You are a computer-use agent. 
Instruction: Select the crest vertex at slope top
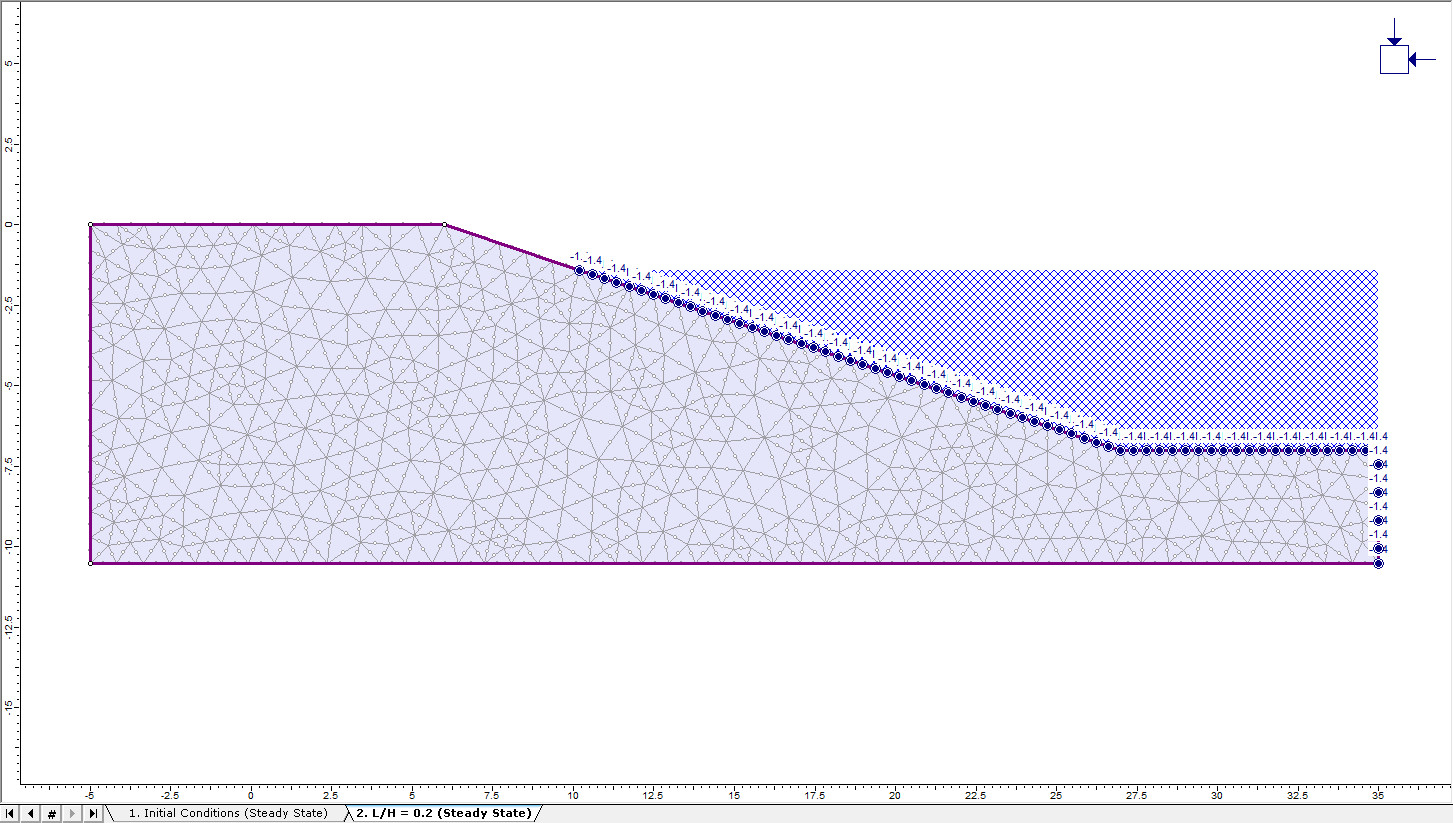click(x=445, y=224)
